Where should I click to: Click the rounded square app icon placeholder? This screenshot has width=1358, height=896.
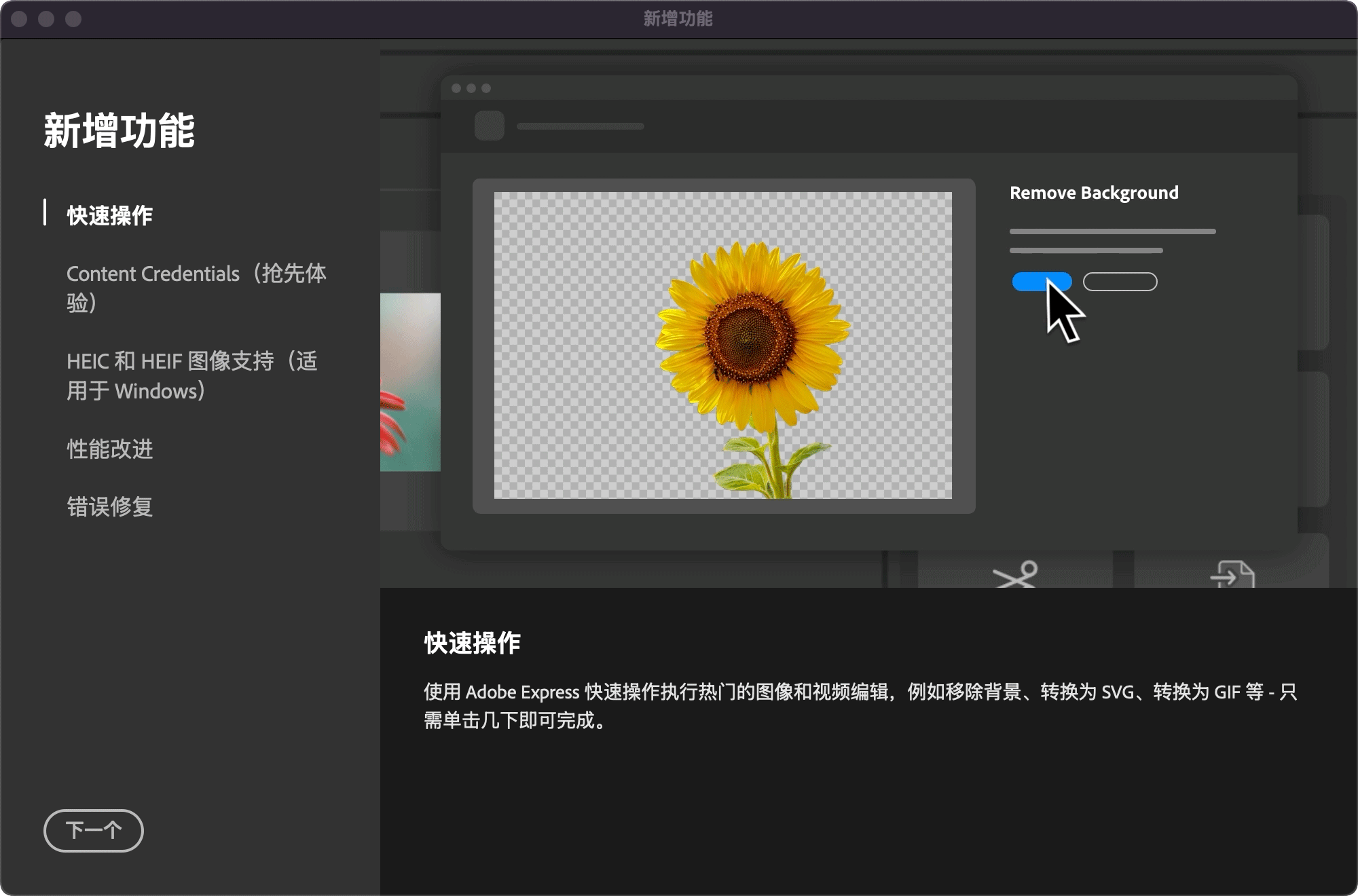[x=489, y=126]
